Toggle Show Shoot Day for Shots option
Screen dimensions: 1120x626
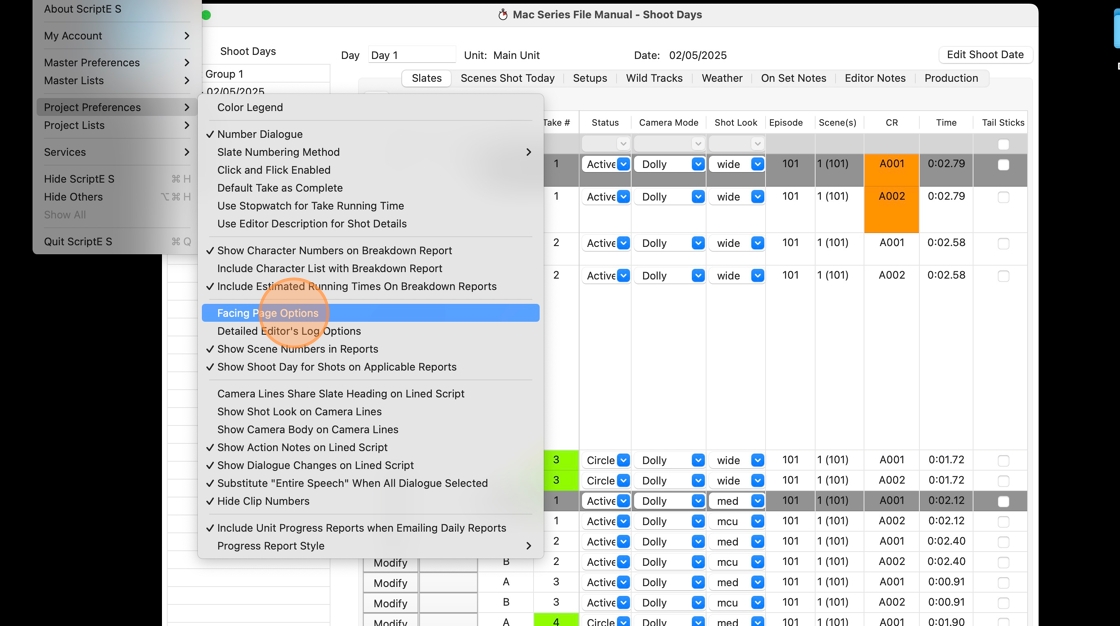point(370,367)
